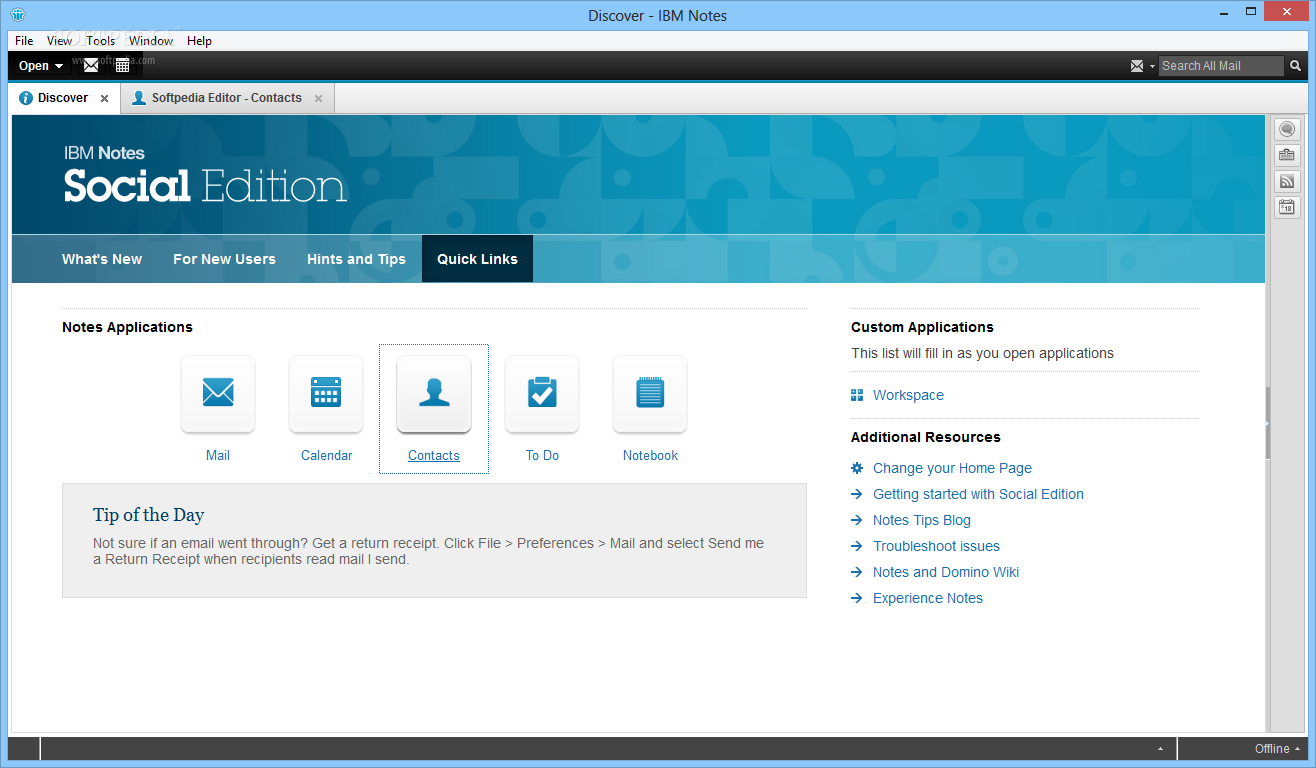Close the Discover tab

click(x=105, y=99)
